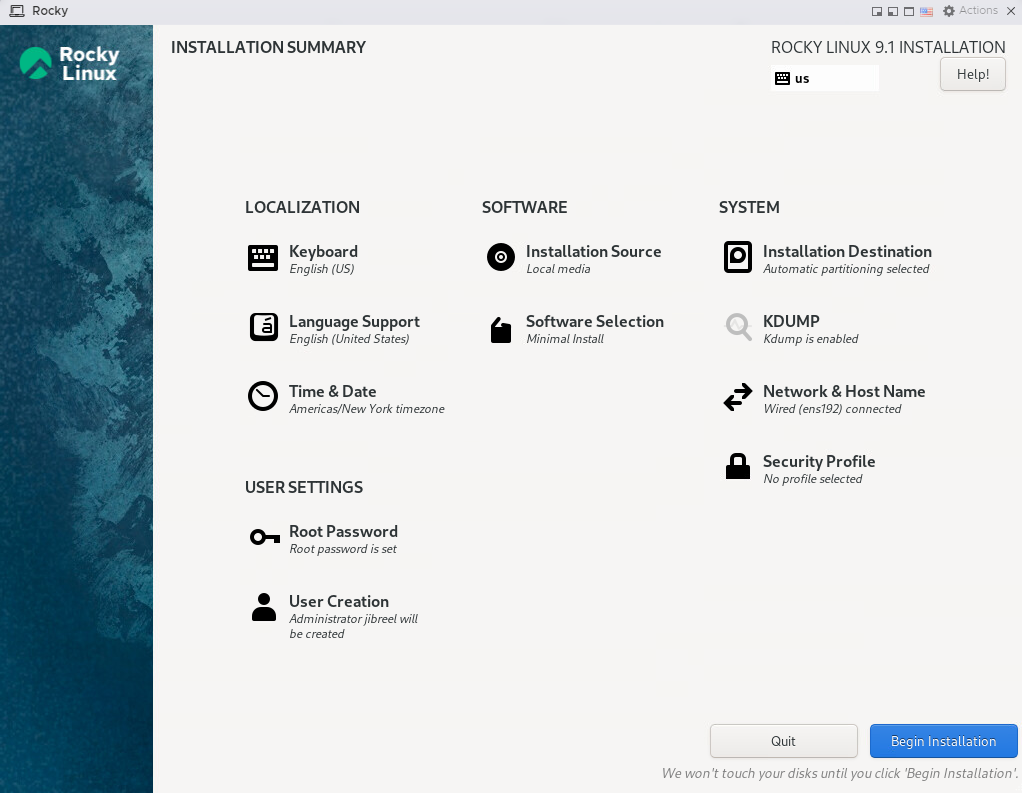Viewport: 1022px width, 793px height.
Task: Open KDUMP settings label
Action: [x=791, y=321]
